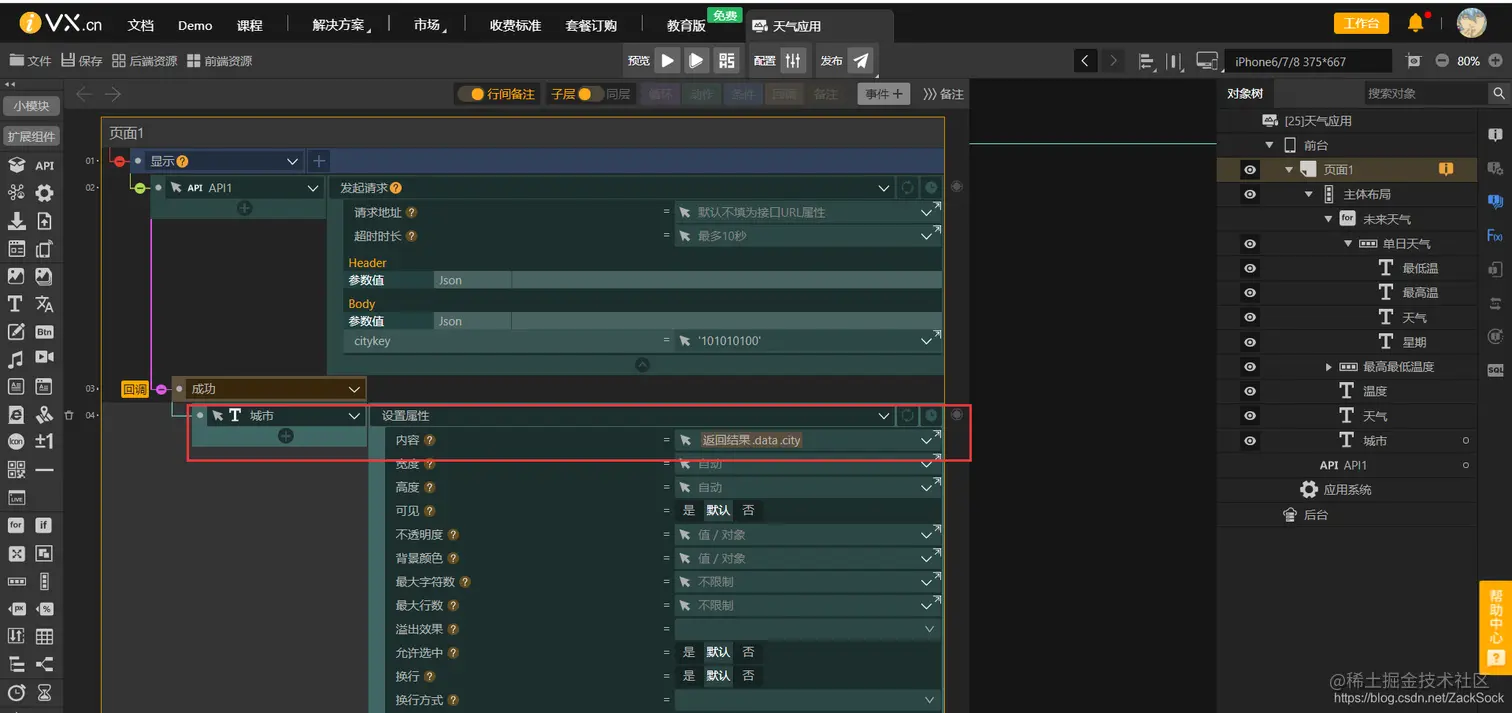Toggle visibility of 最低温 text
The width and height of the screenshot is (1512, 713).
click(1250, 268)
